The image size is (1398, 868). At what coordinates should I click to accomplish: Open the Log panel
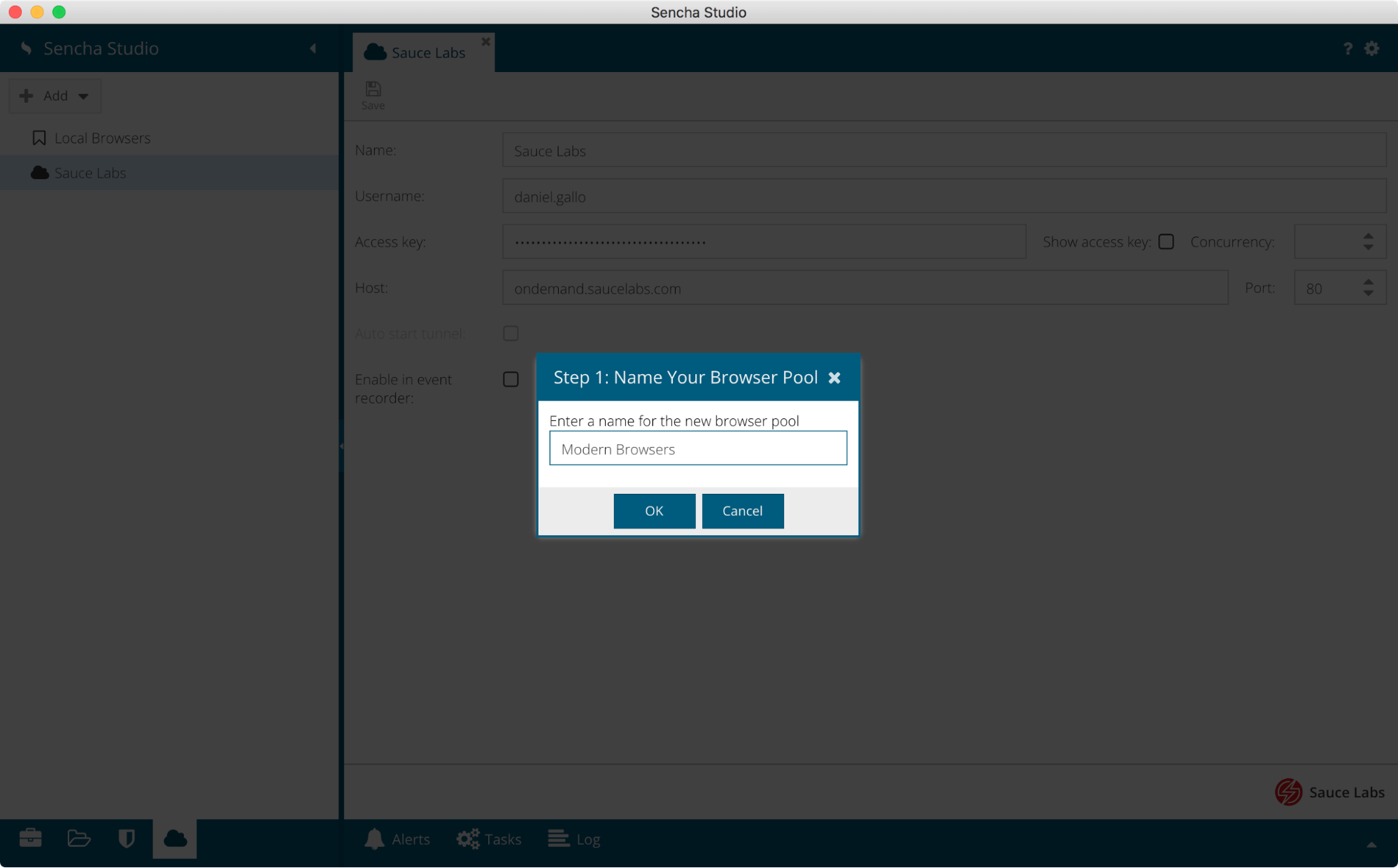[574, 839]
